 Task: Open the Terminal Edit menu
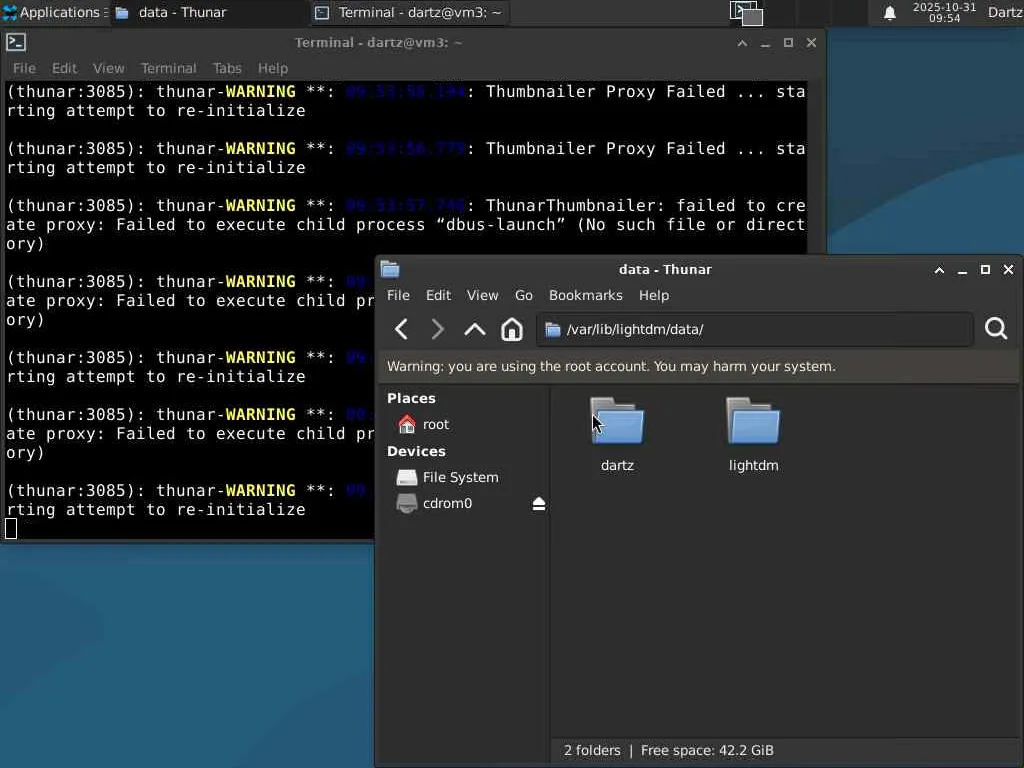click(64, 68)
